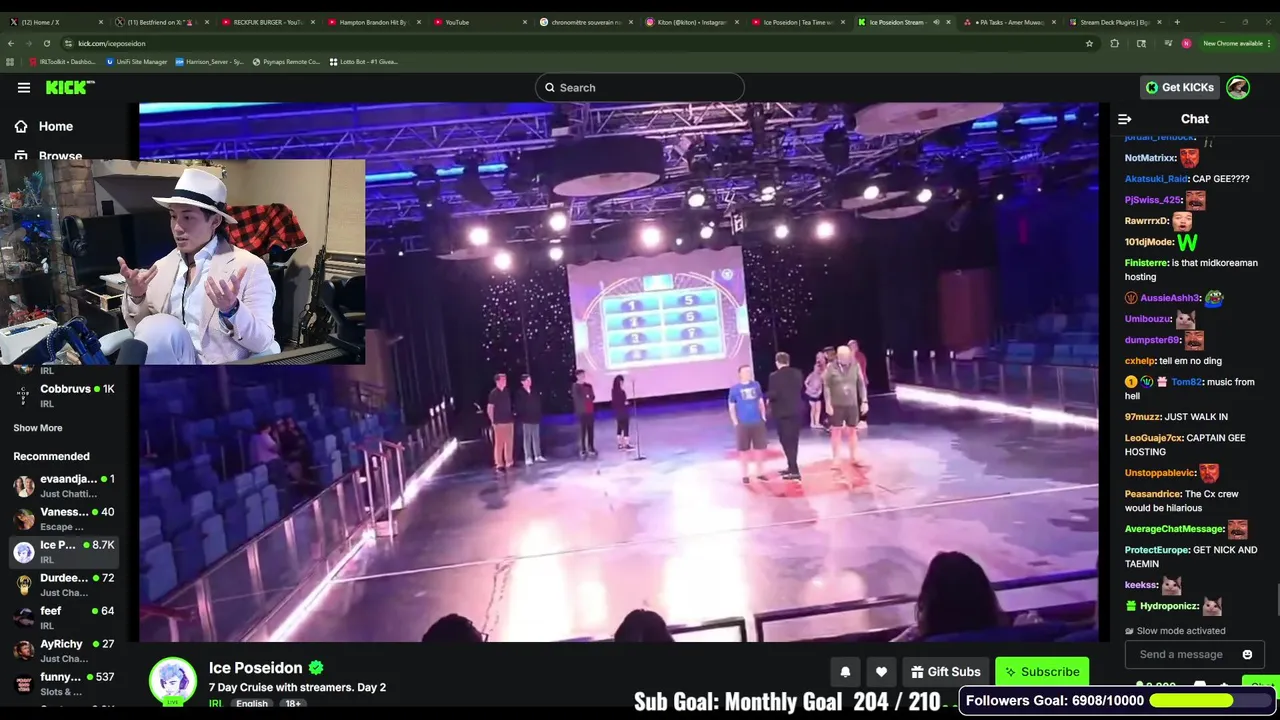This screenshot has width=1280, height=720.
Task: Open a new browser tab
Action: (1177, 22)
